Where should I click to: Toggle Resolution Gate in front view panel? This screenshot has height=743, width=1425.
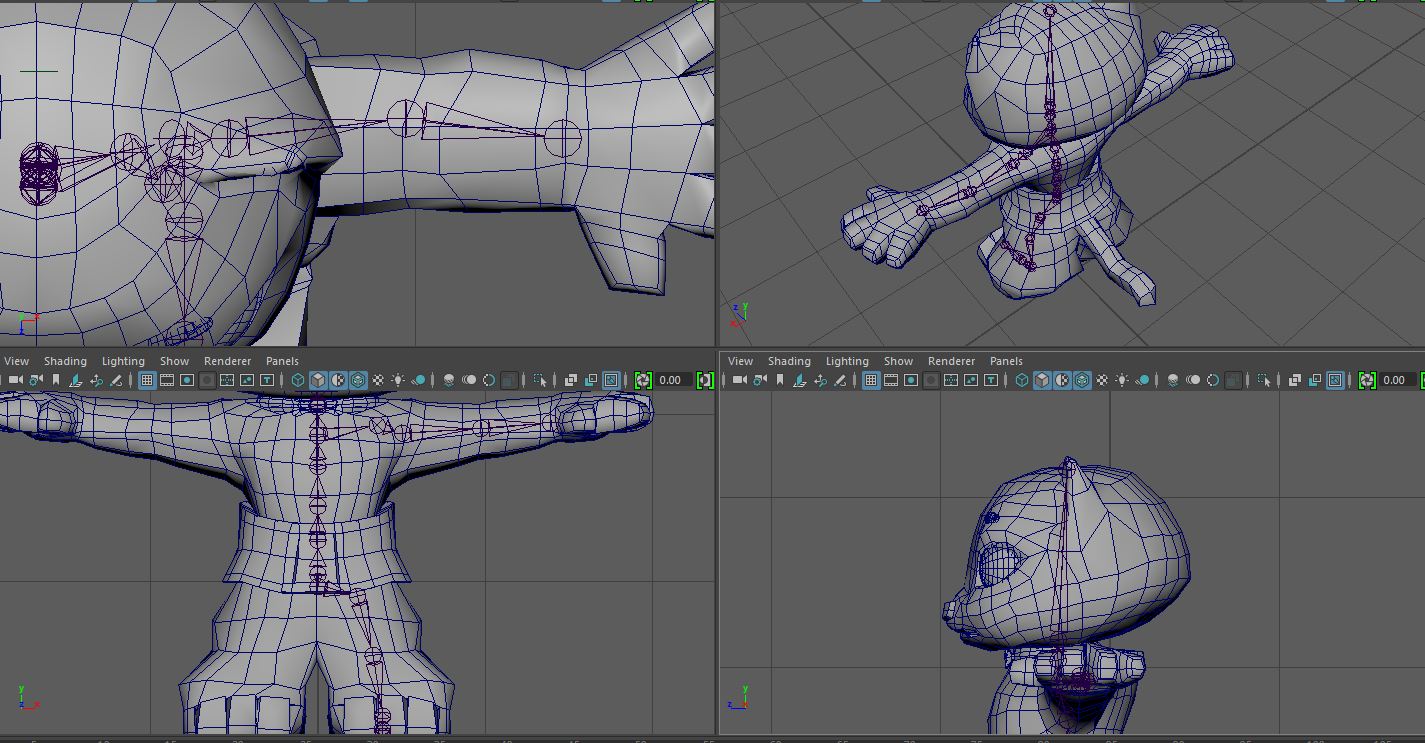pyautogui.click(x=187, y=380)
